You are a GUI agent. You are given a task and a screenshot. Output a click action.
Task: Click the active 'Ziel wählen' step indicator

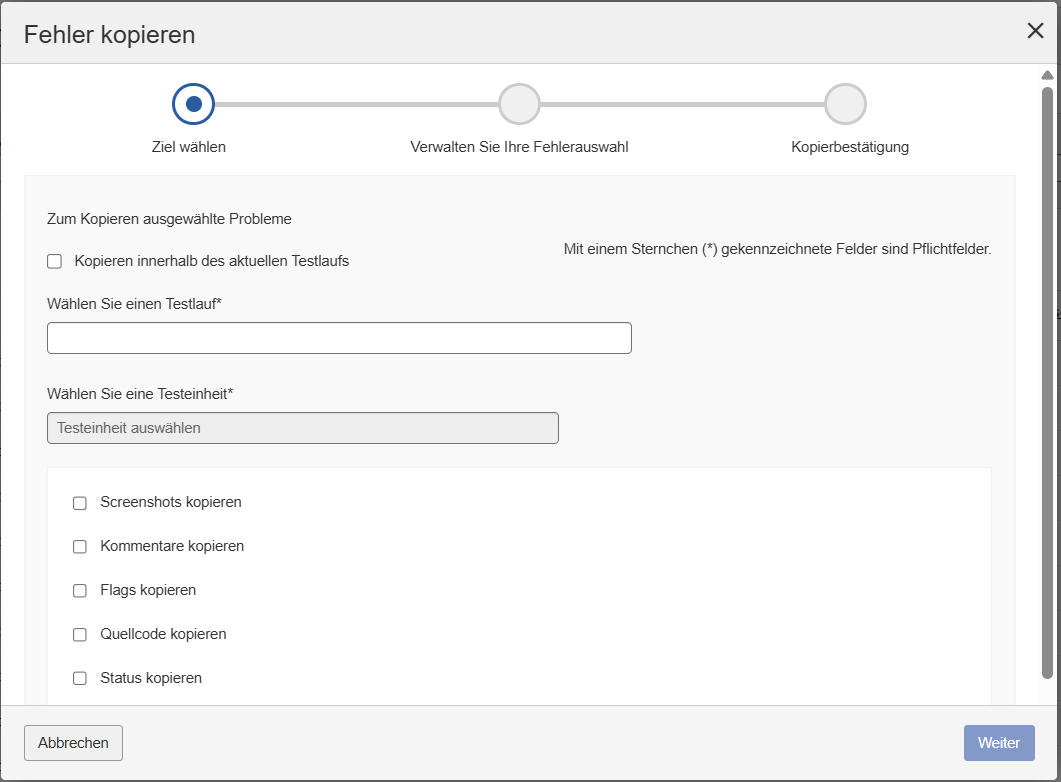[192, 103]
